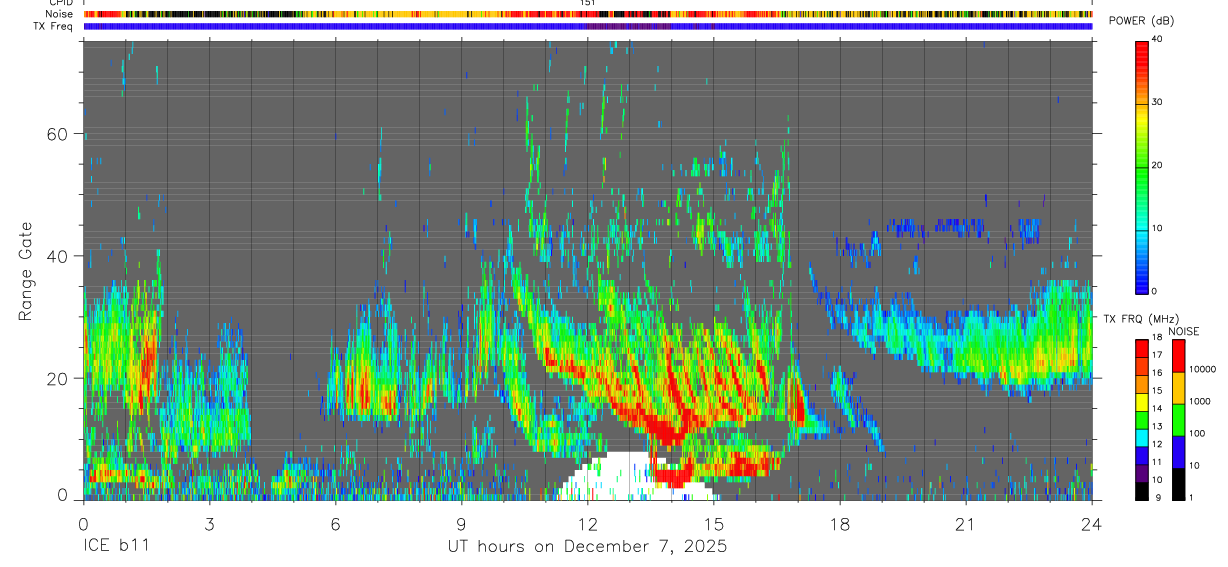Image resolution: width=1228 pixels, height=567 pixels.
Task: Click the '60' tick on the Range Gate axis
Action: pyautogui.click(x=56, y=134)
